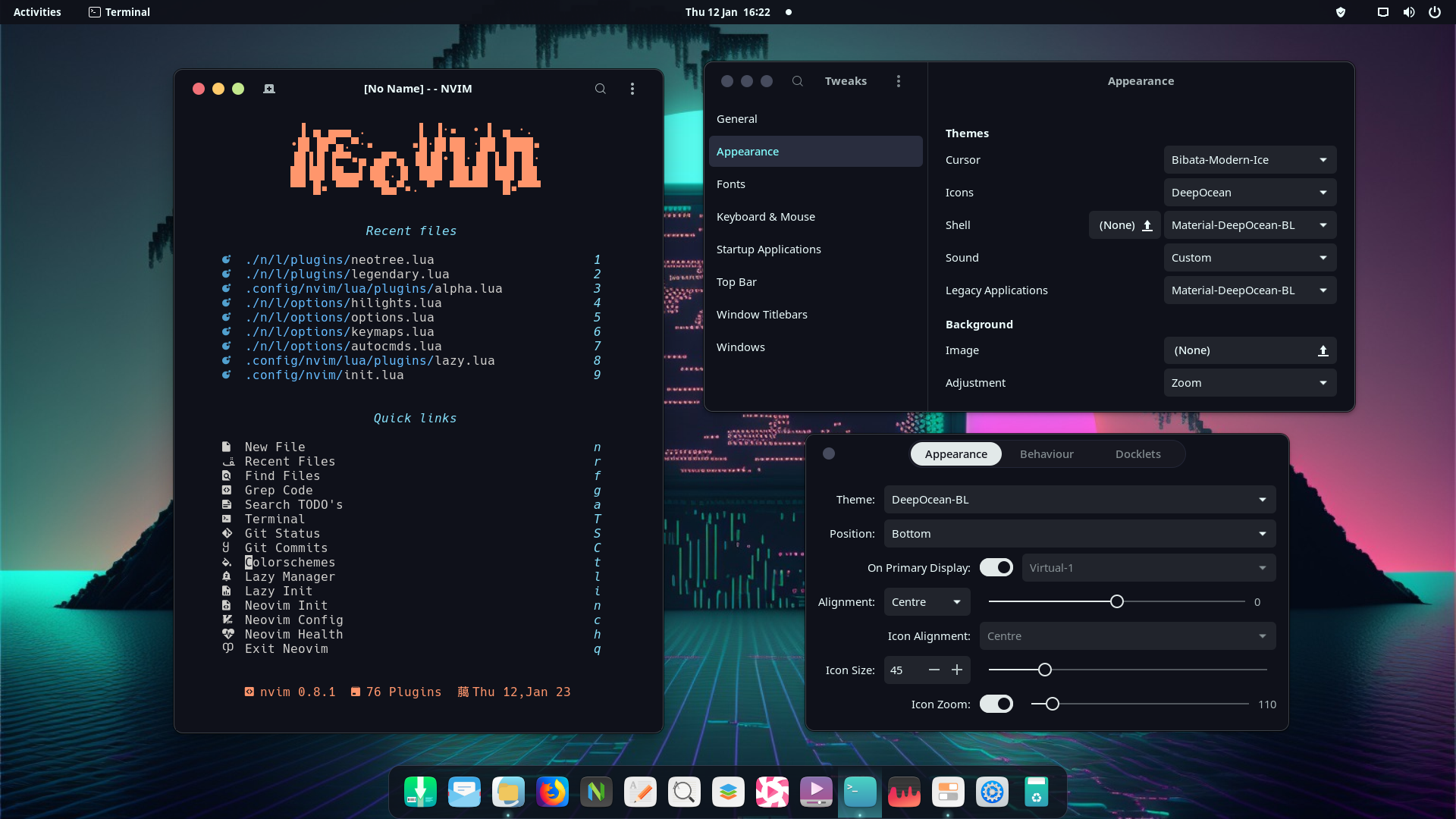Open the dock Alignment Centre dropdown
This screenshot has height=819, width=1456.
tap(927, 602)
